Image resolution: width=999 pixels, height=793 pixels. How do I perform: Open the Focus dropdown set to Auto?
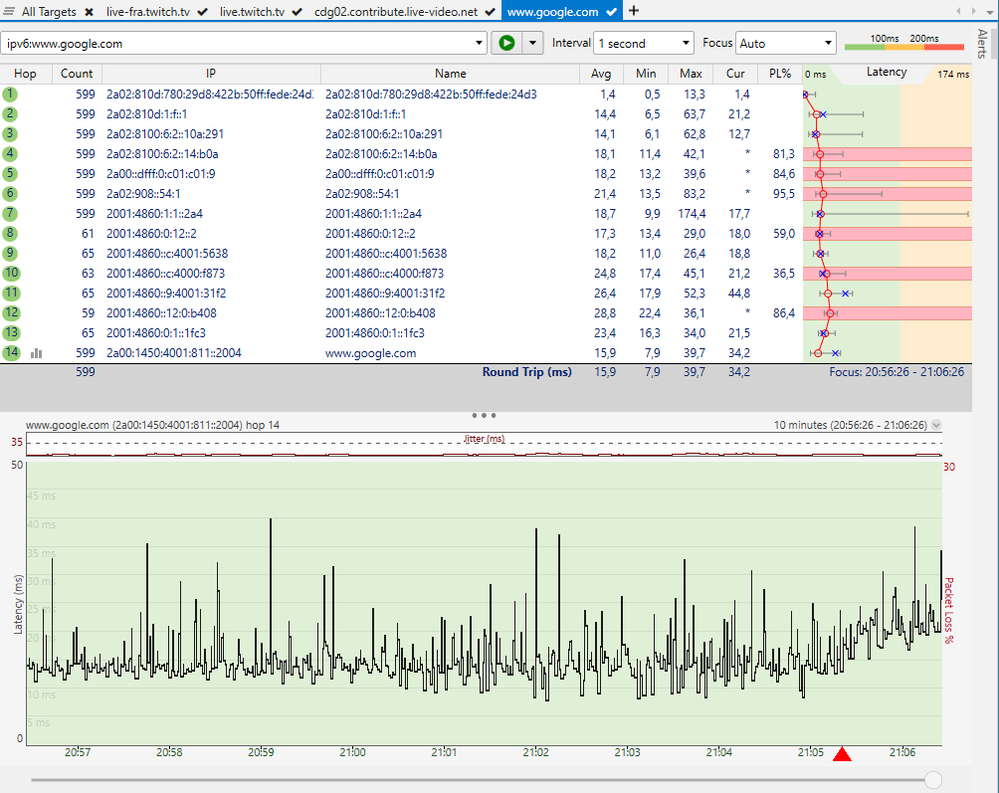pos(786,43)
